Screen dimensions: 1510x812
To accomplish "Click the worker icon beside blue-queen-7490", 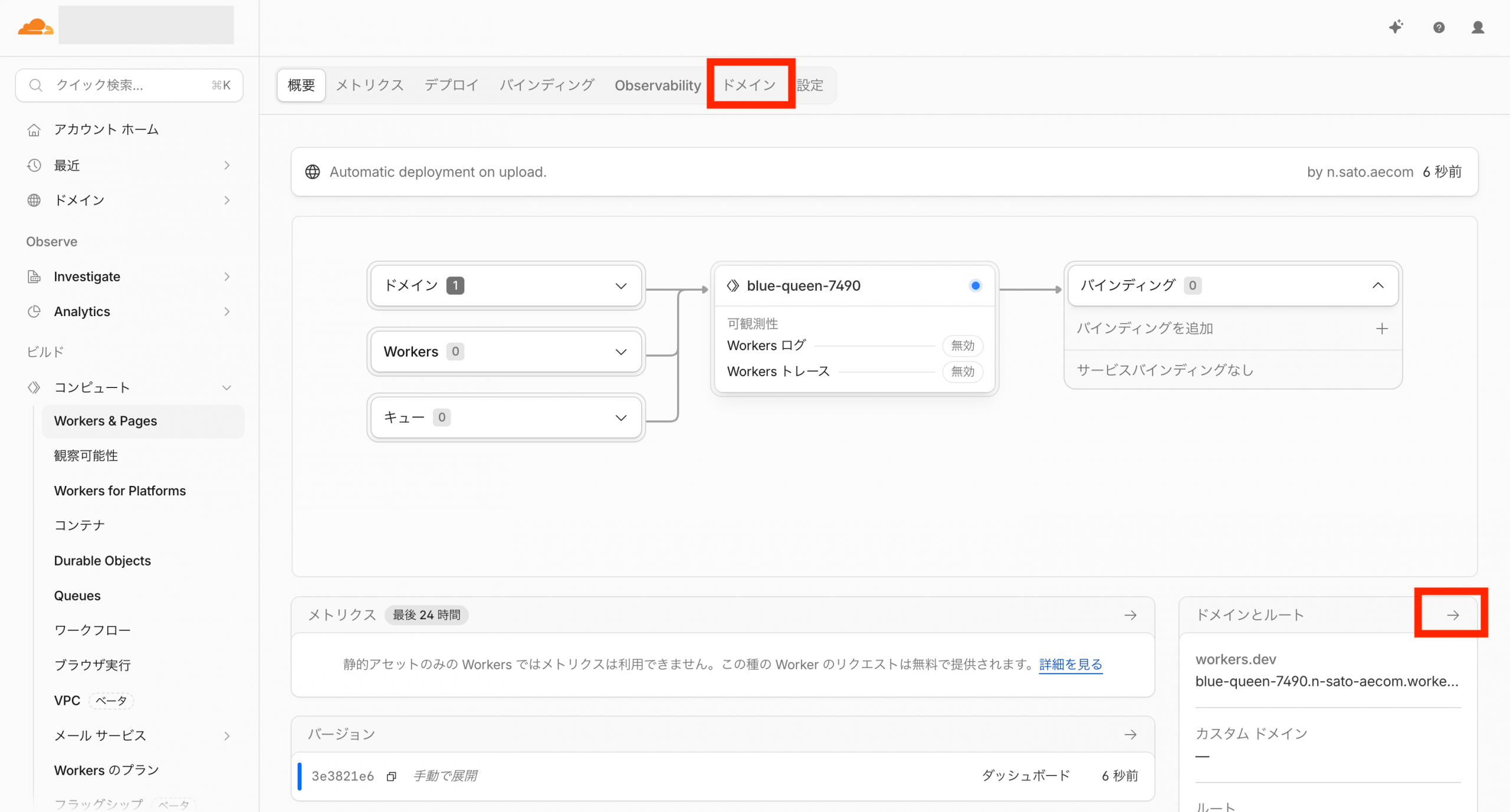I will [x=733, y=285].
